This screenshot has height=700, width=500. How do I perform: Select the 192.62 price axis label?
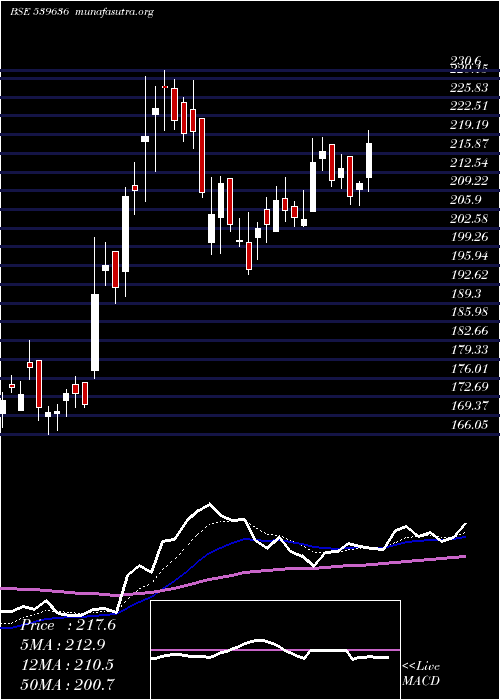click(x=469, y=275)
